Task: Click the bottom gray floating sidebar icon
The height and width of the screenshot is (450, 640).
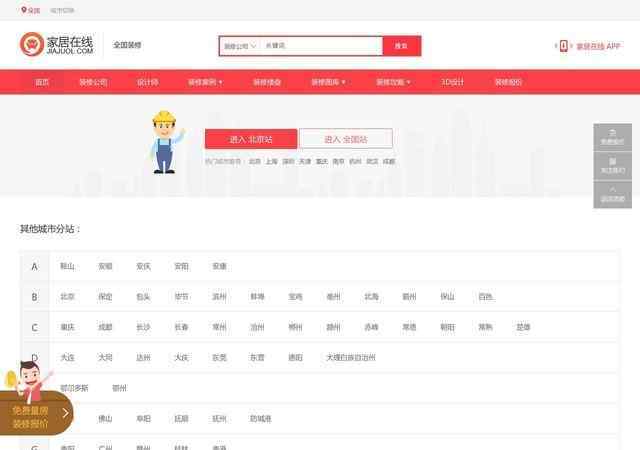Action: 612,192
